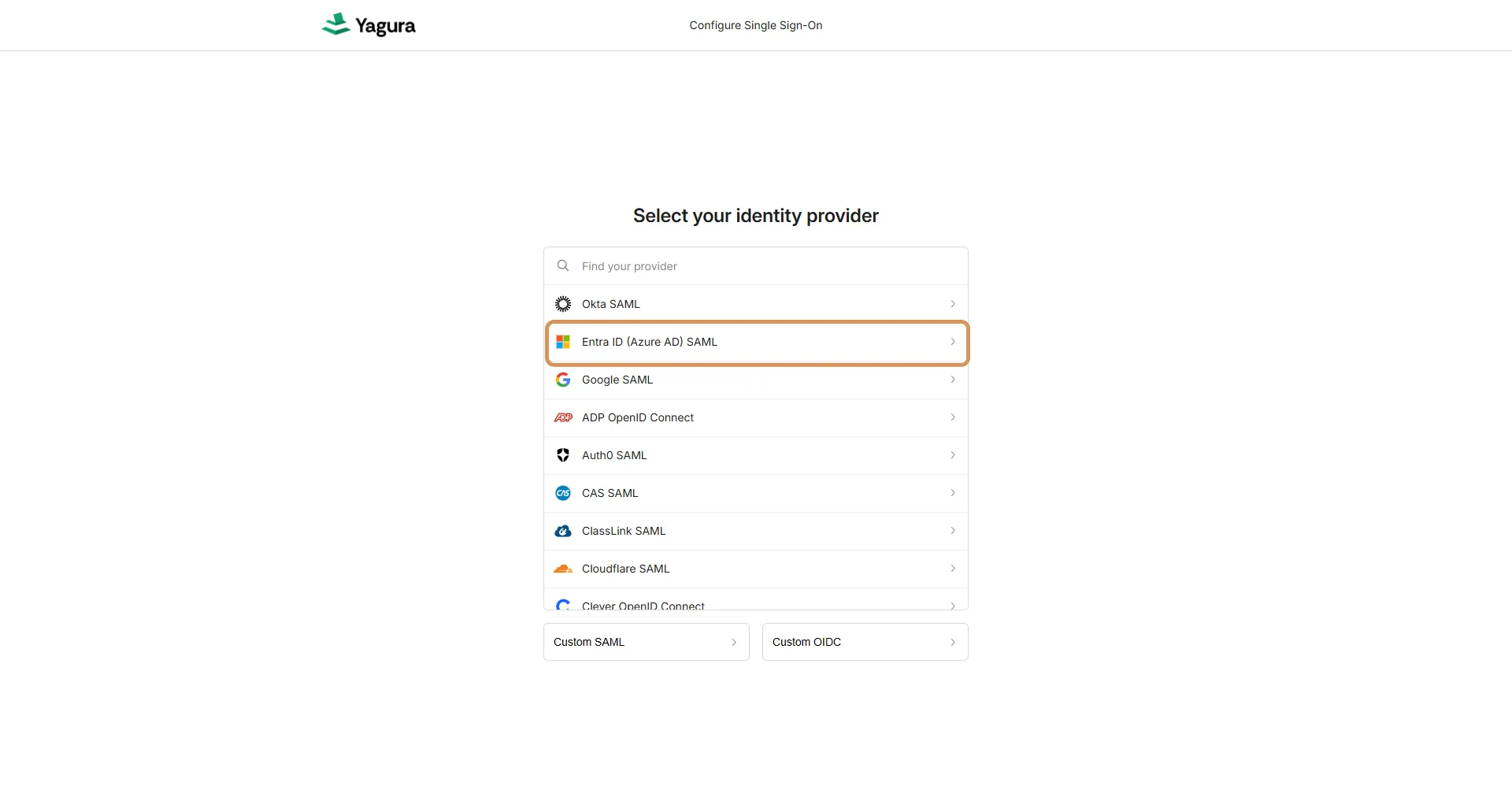Image resolution: width=1512 pixels, height=812 pixels.
Task: Expand Okta SAML using its chevron
Action: click(x=953, y=304)
